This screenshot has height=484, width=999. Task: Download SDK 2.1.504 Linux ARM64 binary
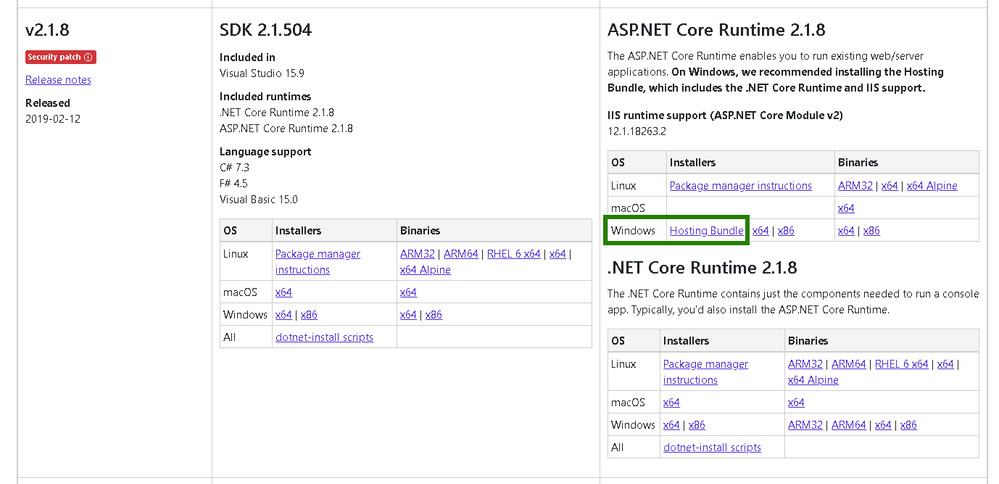[461, 254]
